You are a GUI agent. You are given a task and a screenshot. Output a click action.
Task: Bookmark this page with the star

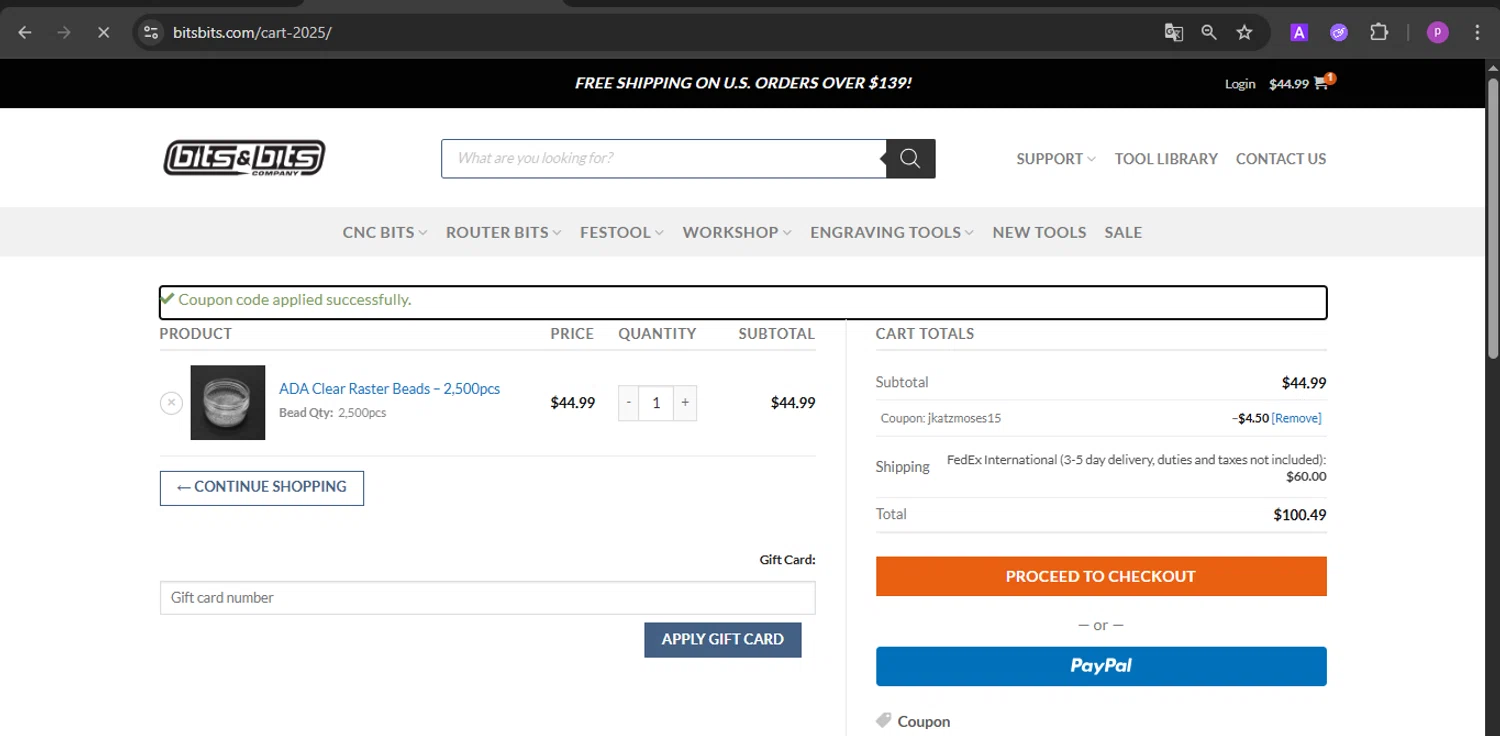(1244, 32)
